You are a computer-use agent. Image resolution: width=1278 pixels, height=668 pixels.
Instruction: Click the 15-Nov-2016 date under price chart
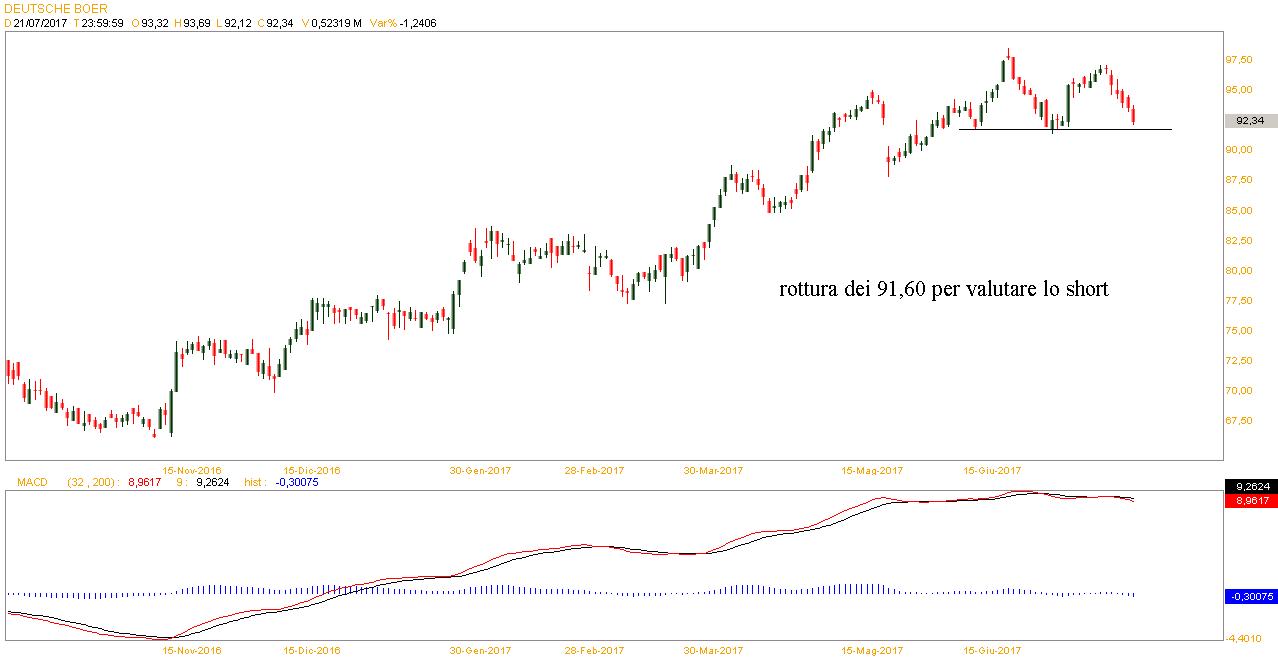[x=192, y=470]
